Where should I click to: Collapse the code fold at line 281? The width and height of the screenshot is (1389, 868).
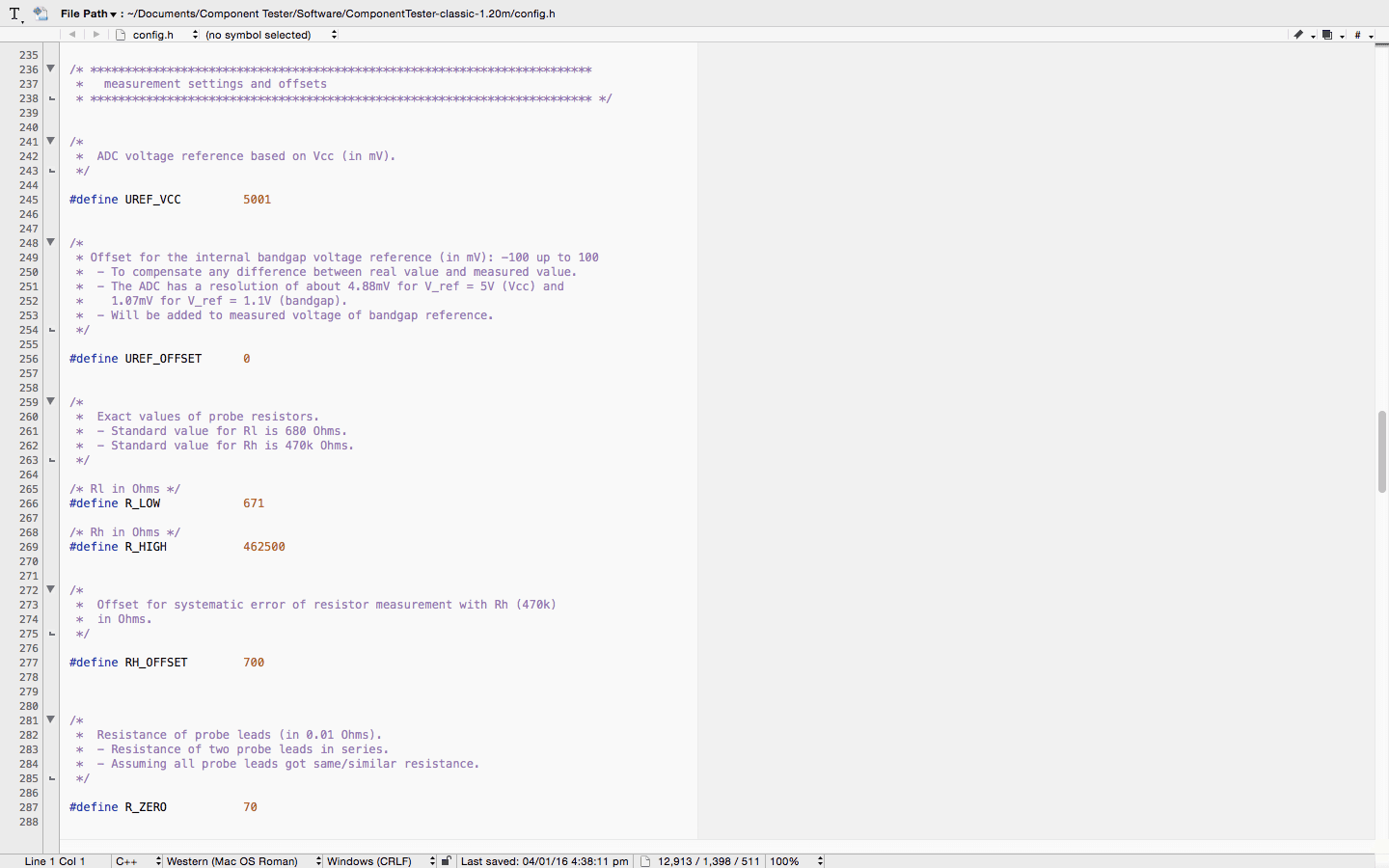pos(49,719)
